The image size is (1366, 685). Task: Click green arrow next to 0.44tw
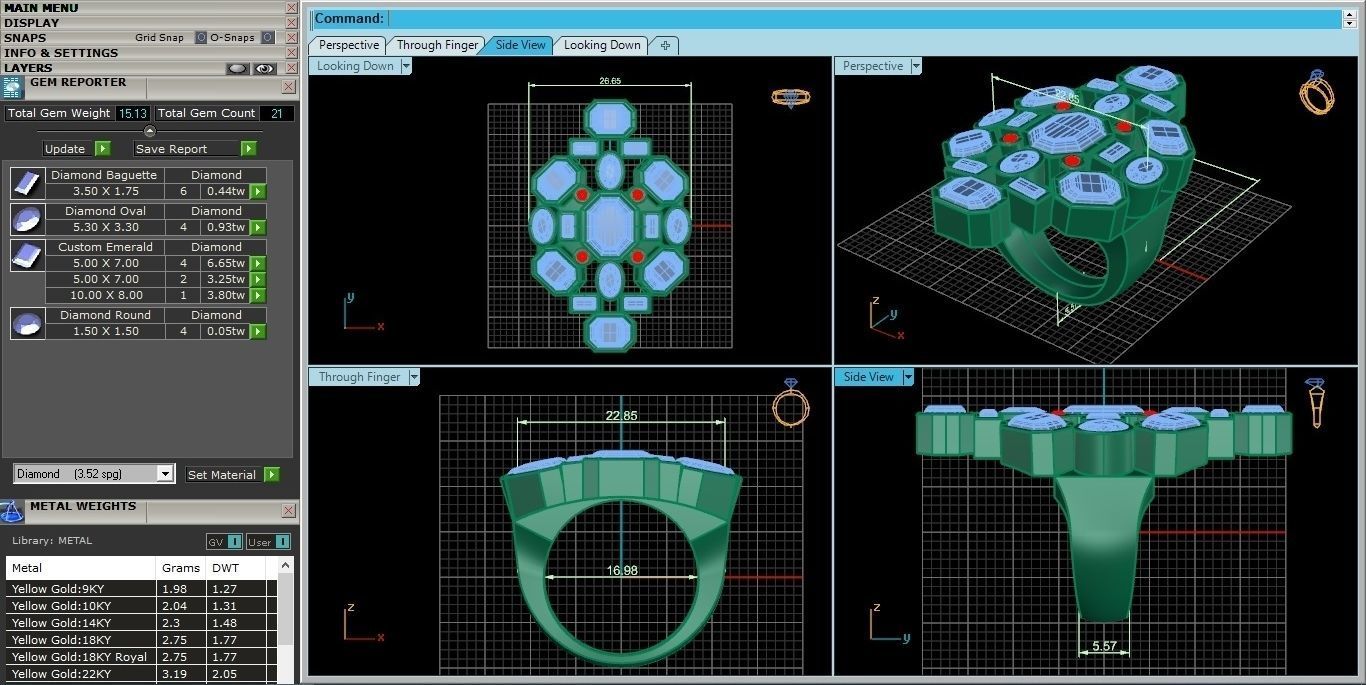[x=258, y=191]
